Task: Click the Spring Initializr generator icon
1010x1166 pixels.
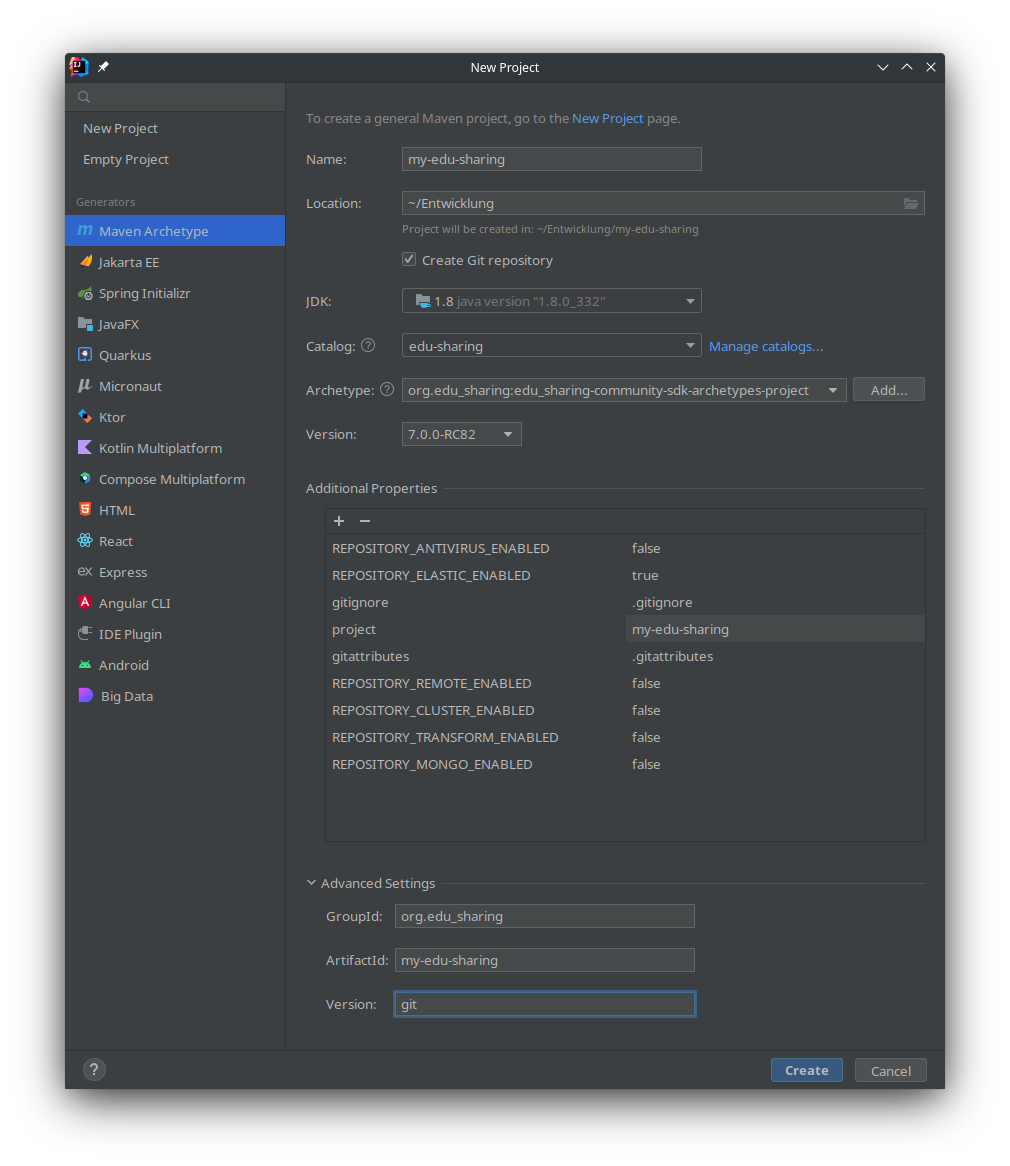Action: click(85, 294)
